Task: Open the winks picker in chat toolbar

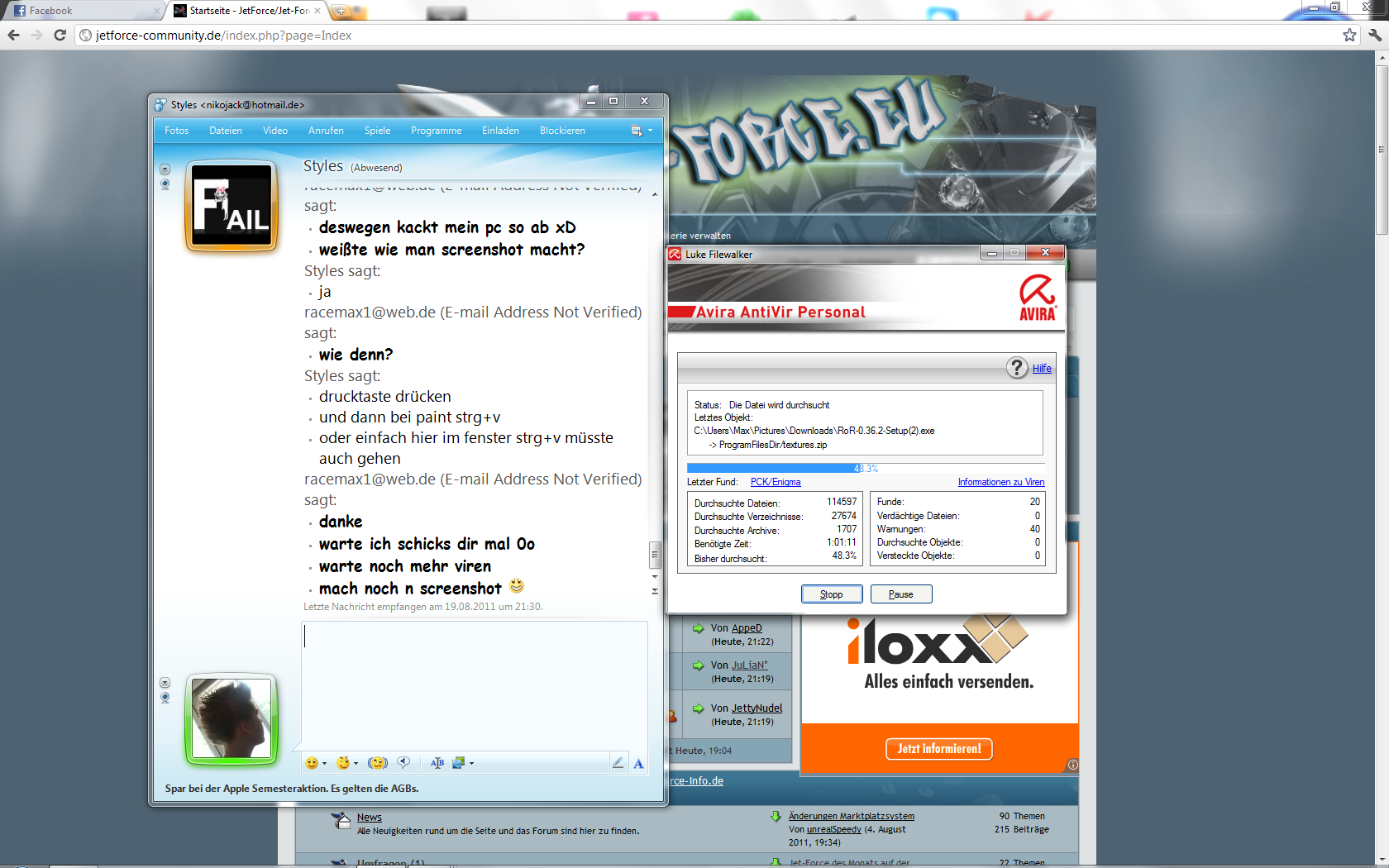Action: 343,763
